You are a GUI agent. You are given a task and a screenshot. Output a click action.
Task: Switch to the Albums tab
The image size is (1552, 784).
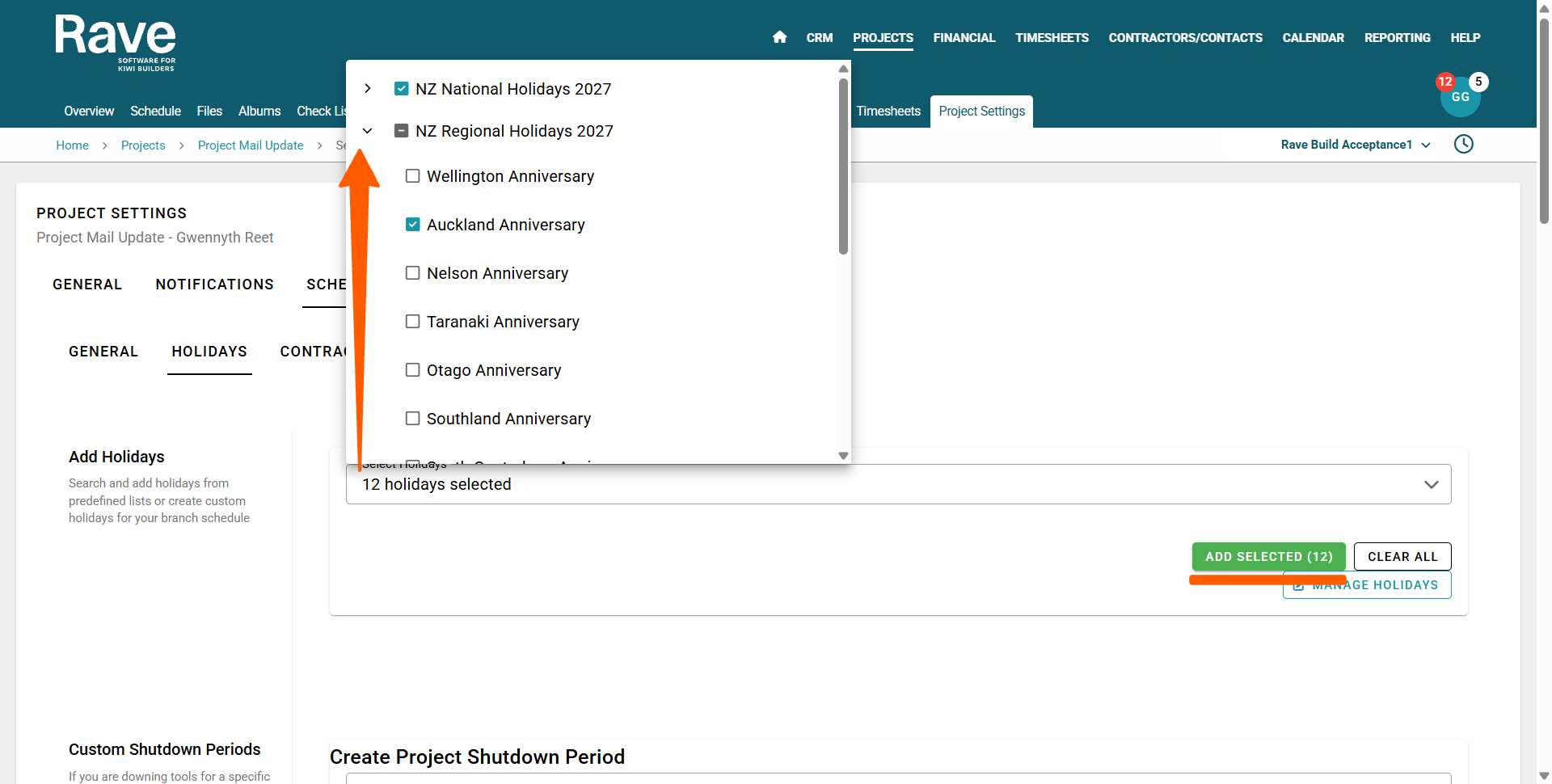259,112
